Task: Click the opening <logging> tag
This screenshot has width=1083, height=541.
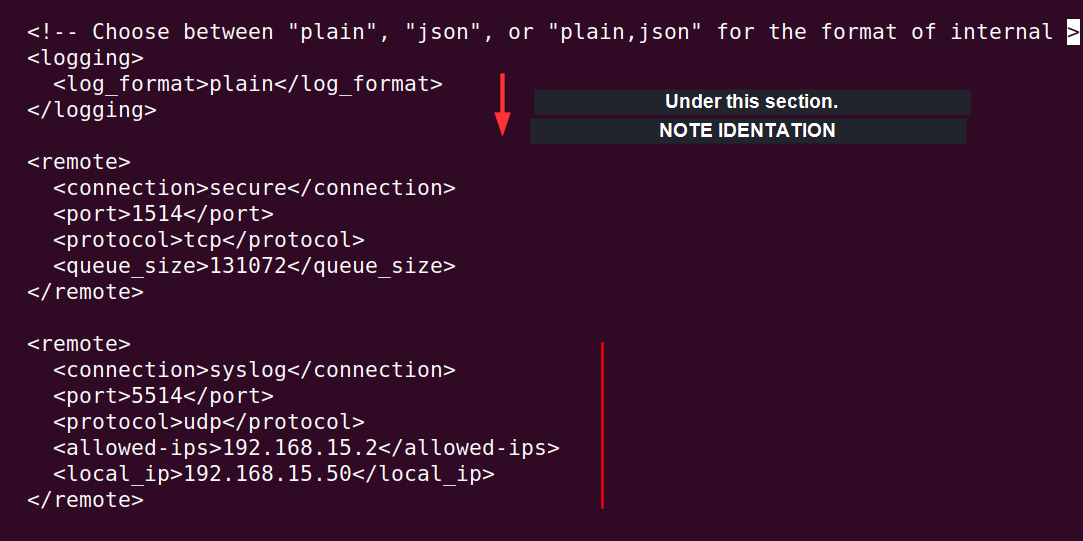Action: tap(85, 58)
